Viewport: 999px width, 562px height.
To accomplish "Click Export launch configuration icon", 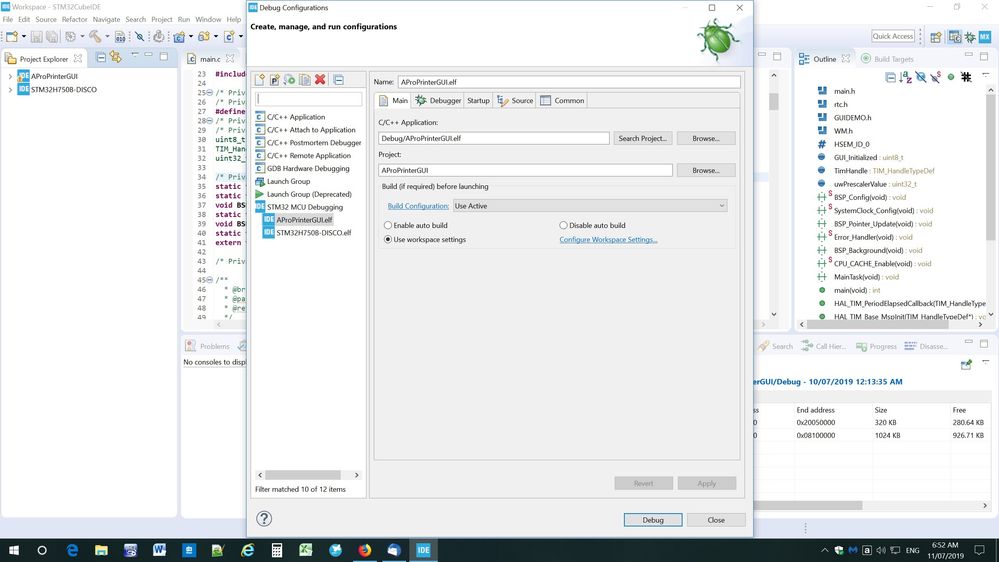I will point(290,80).
